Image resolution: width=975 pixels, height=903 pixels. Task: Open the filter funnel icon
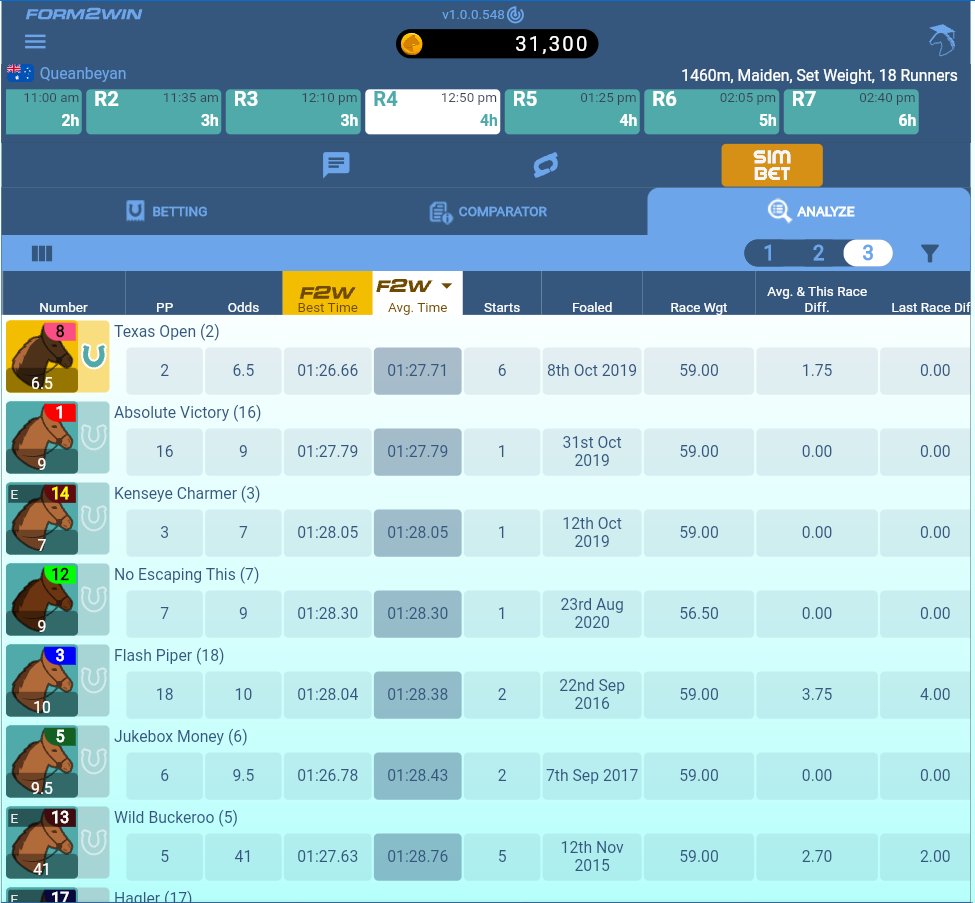point(930,253)
